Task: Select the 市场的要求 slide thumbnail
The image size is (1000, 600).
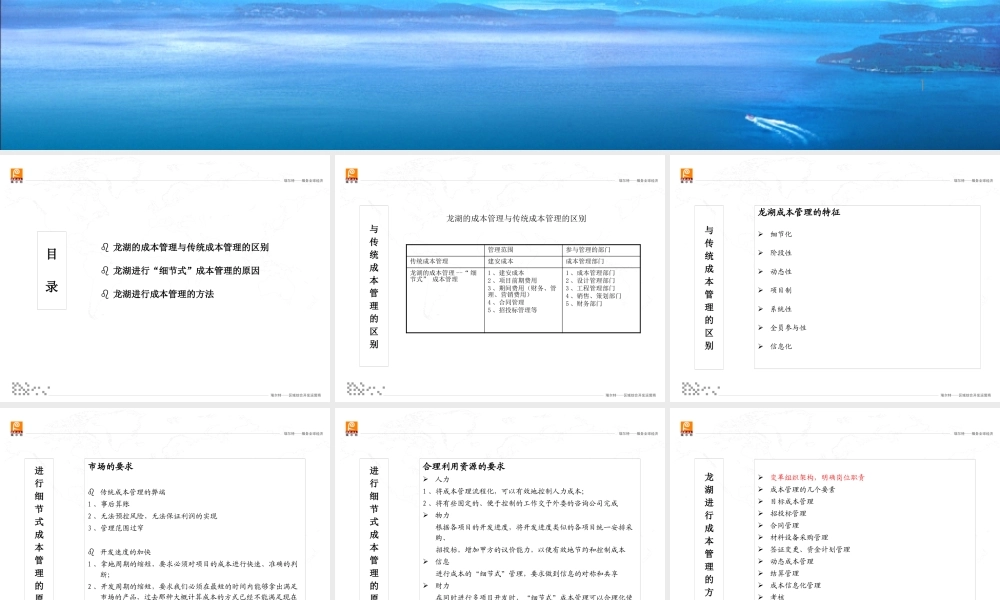Action: coord(165,504)
